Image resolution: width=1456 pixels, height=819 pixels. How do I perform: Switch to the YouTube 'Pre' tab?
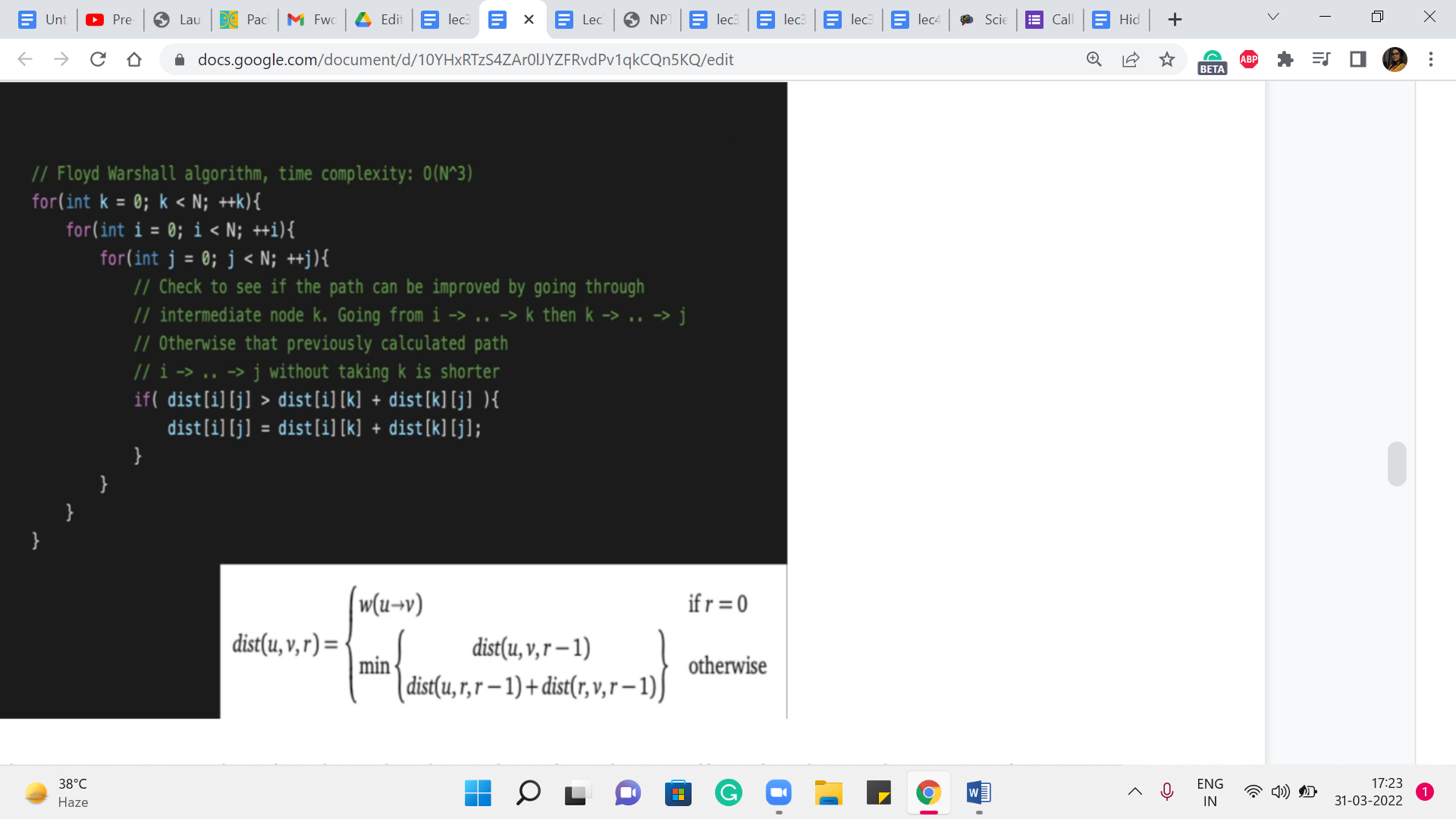pos(110,20)
